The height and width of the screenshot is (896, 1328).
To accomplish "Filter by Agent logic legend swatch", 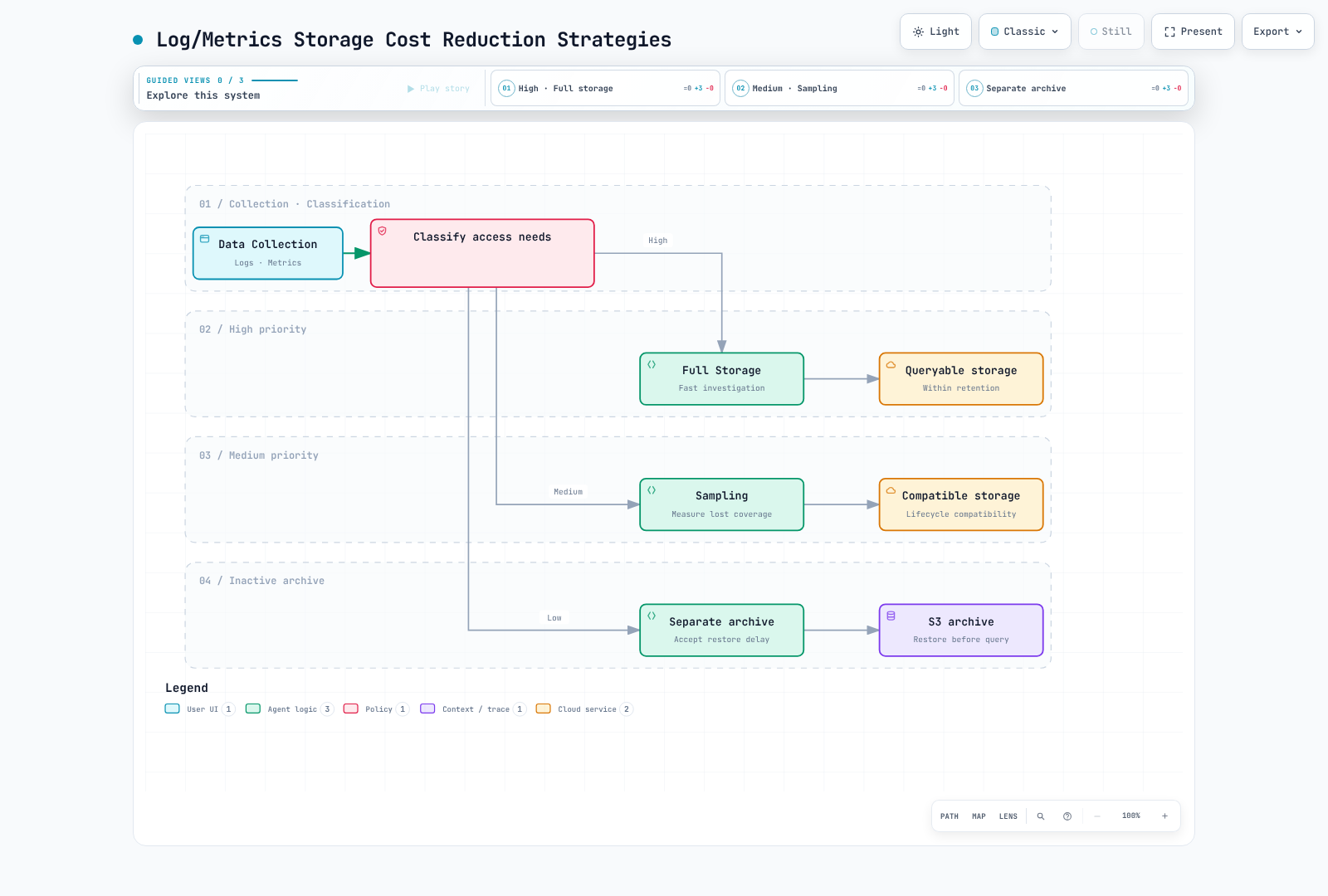I will (253, 709).
